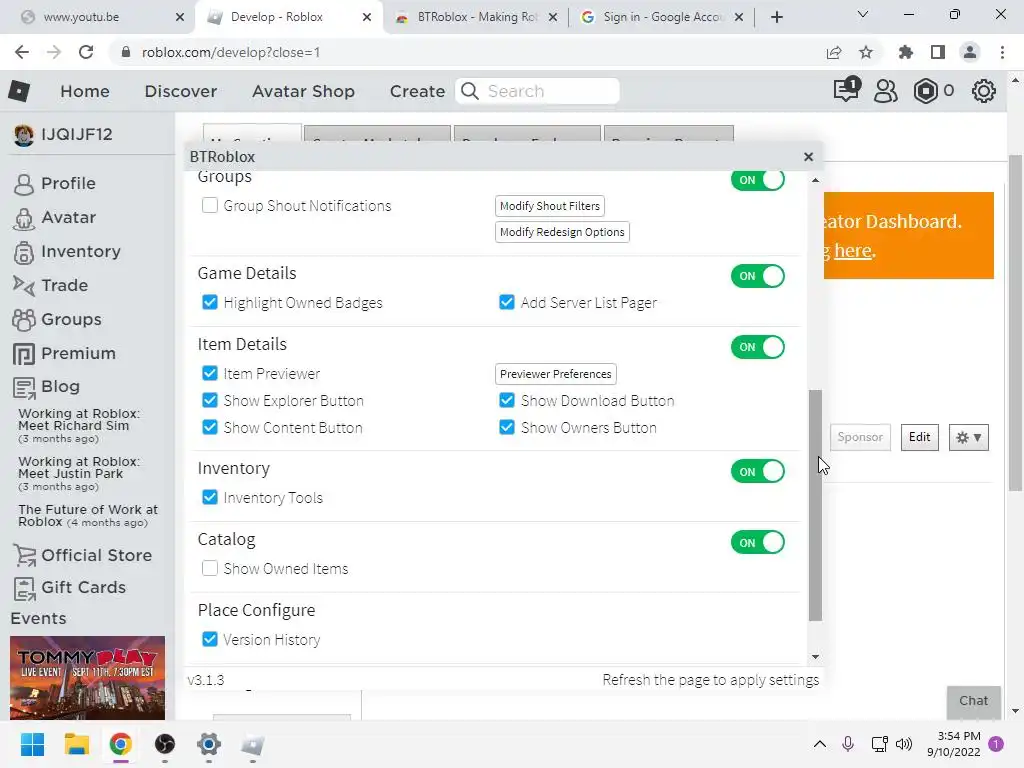This screenshot has height=768, width=1024.
Task: Open the Chrome Extensions puzzle icon
Action: point(905,52)
